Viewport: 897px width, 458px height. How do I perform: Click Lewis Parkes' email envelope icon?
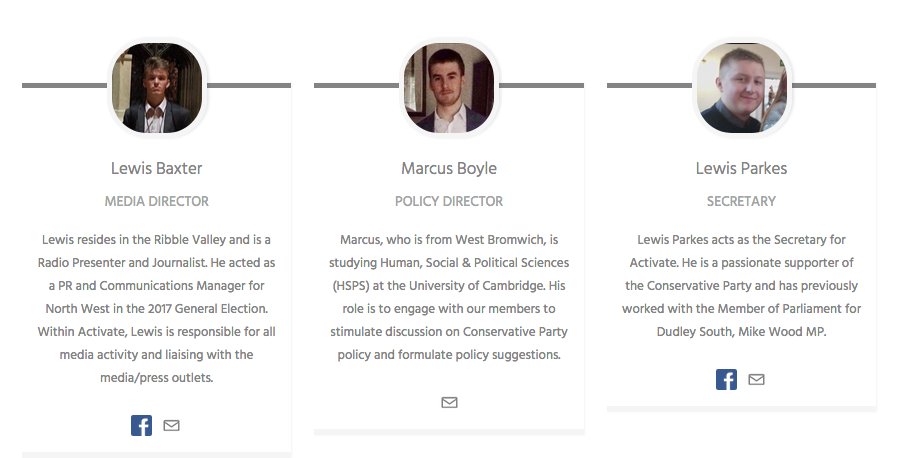[756, 380]
